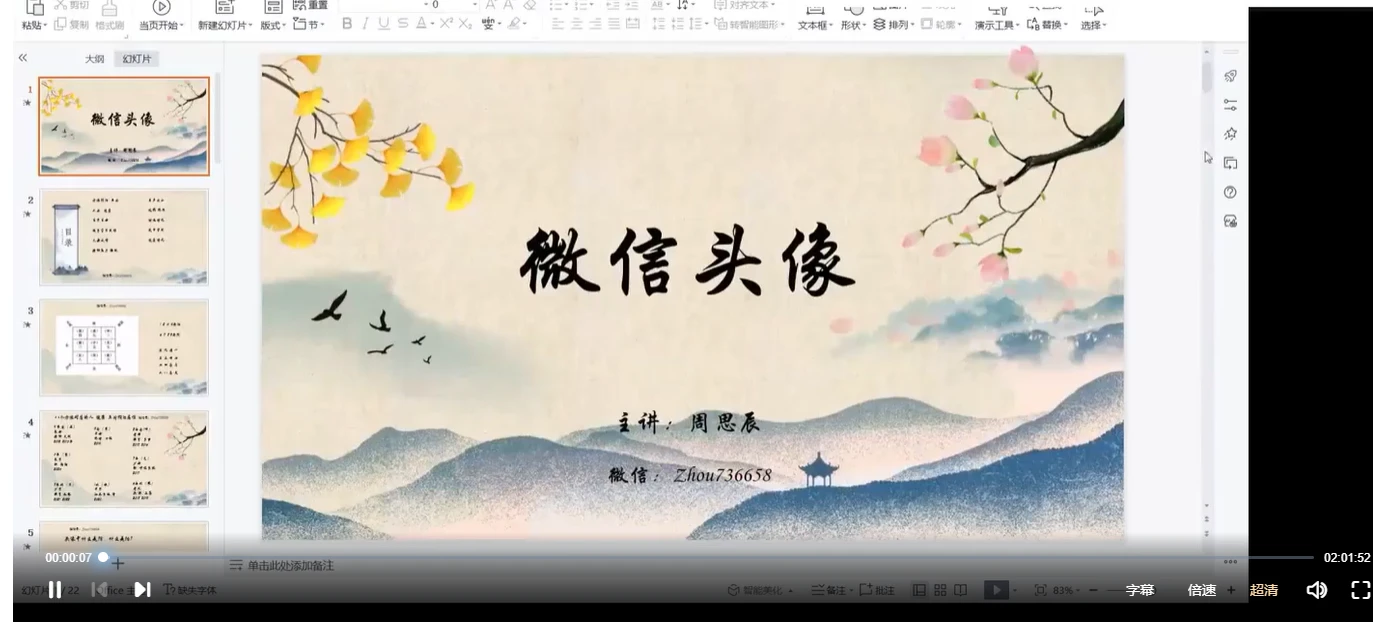Select slide 1 thumbnail 微信头像
This screenshot has height=625, width=1373.
coord(124,126)
